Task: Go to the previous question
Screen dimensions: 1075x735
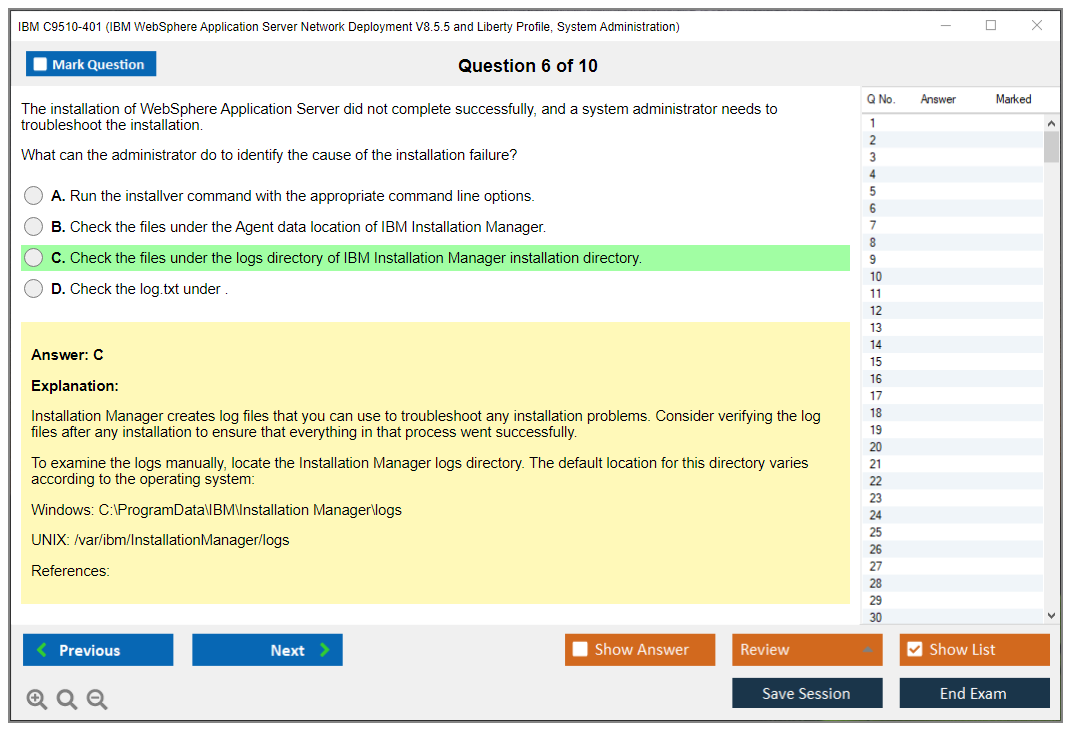Action: click(x=98, y=650)
